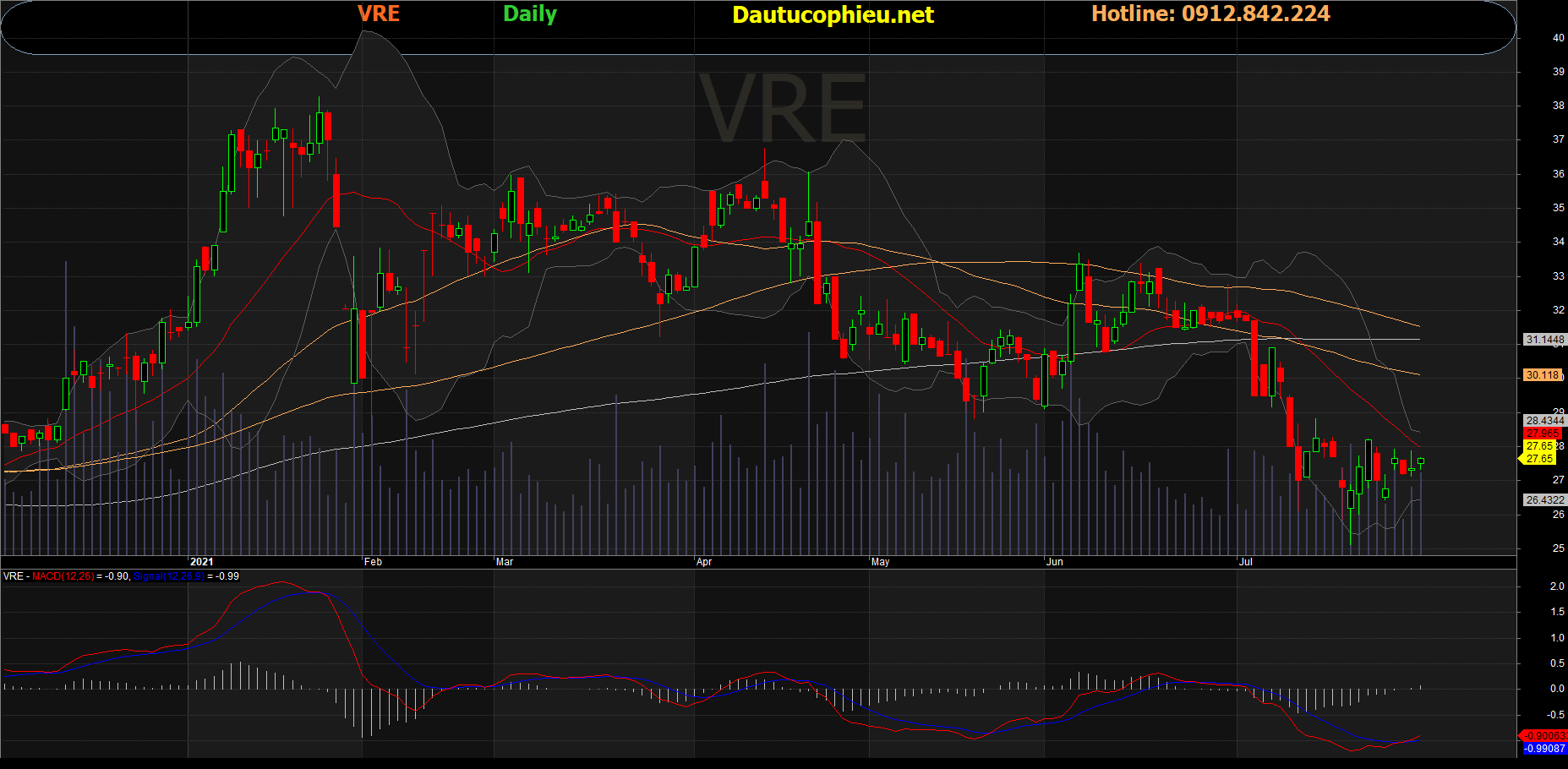This screenshot has width=1568, height=769.
Task: Click the 2.0 MACD axis value
Action: [x=1557, y=586]
